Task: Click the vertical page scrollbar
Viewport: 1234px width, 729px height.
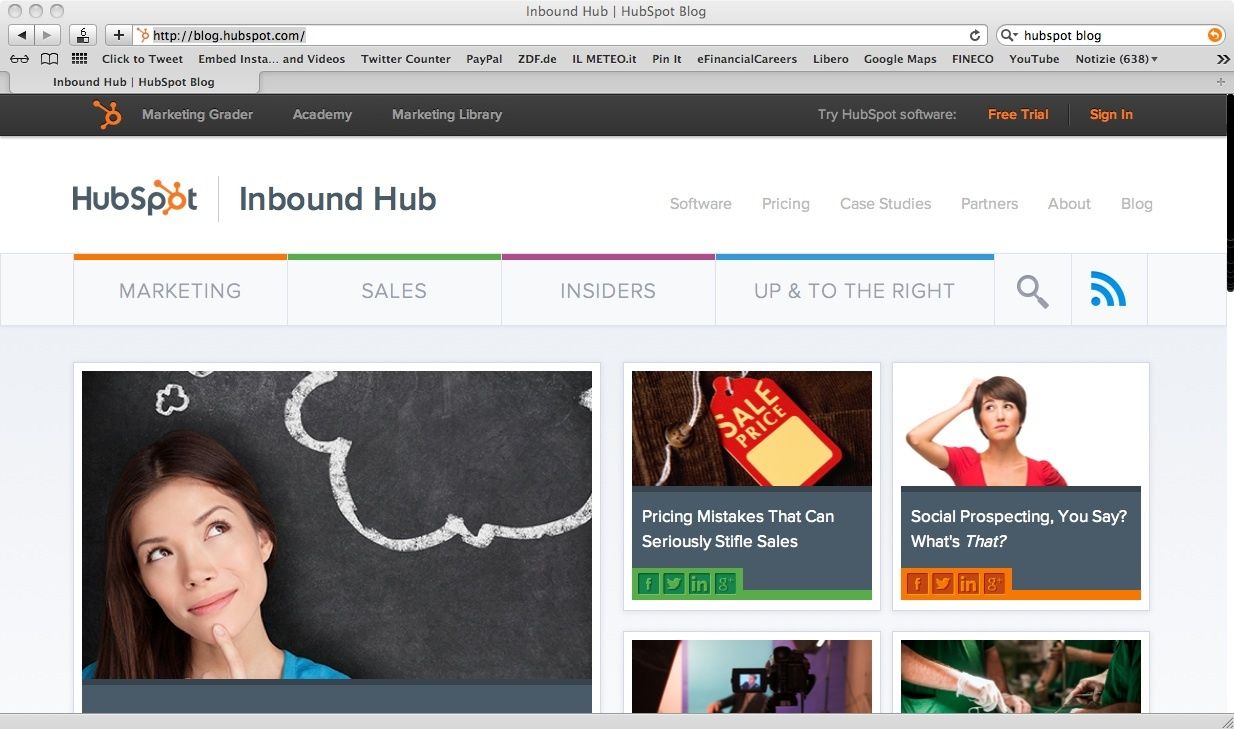Action: (1229, 402)
